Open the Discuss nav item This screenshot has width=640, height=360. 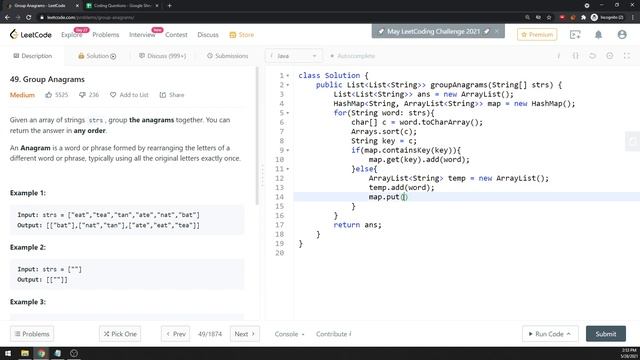pos(208,35)
